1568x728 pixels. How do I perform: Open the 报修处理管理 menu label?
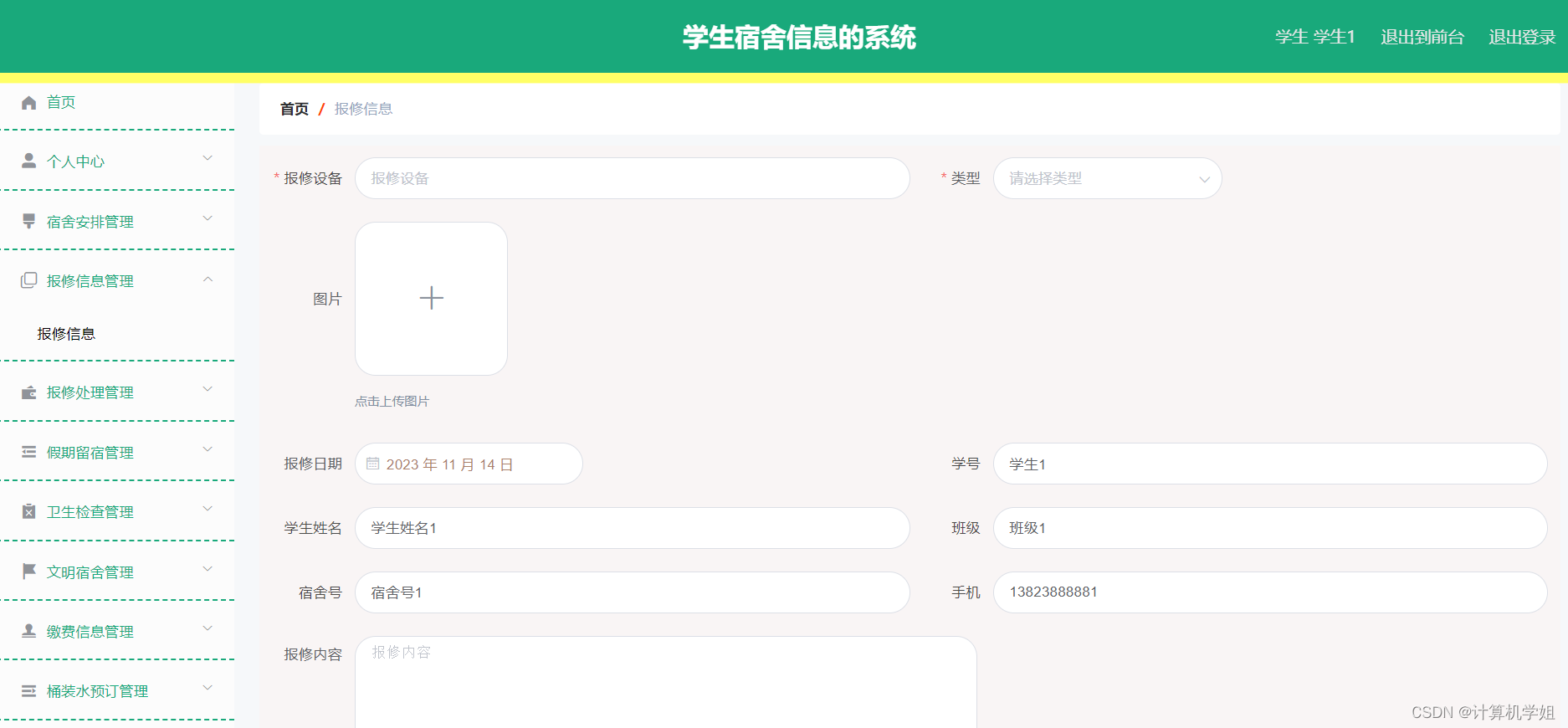click(x=90, y=392)
